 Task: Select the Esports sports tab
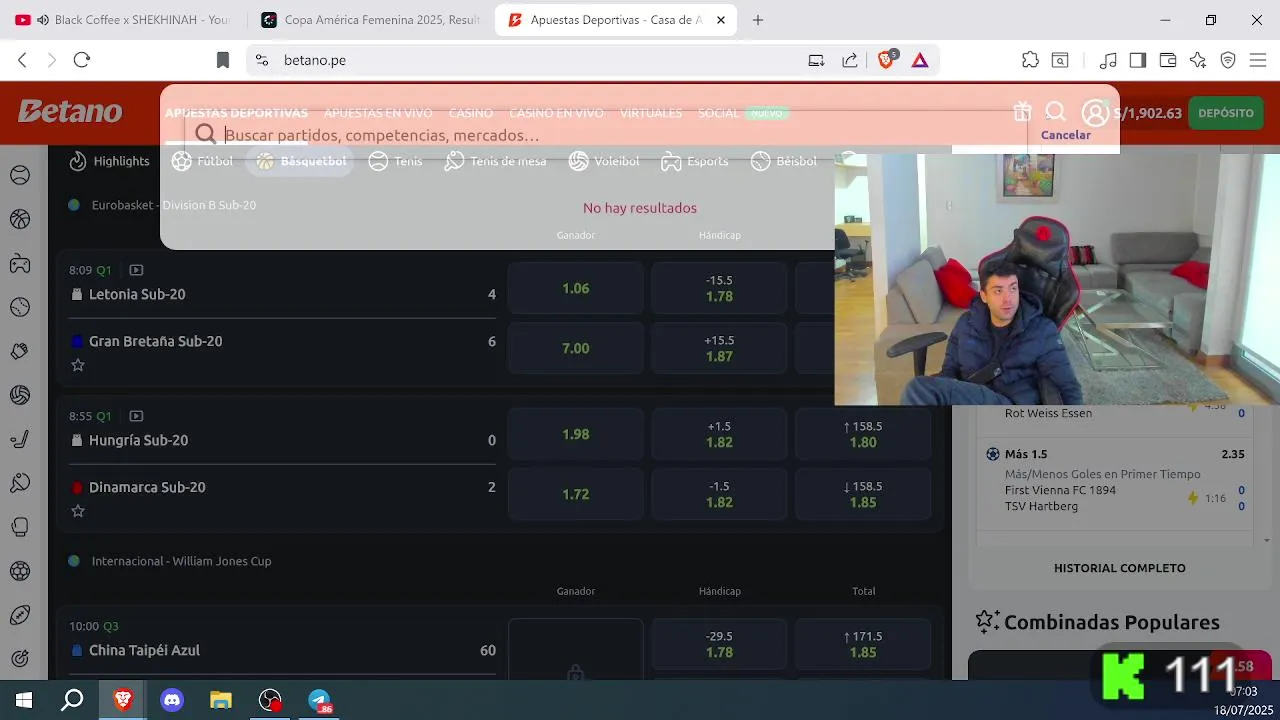pos(695,161)
